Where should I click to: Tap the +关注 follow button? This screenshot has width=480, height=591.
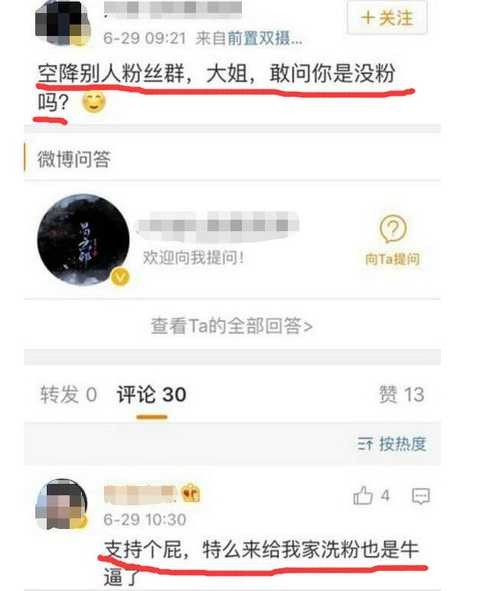pos(387,18)
